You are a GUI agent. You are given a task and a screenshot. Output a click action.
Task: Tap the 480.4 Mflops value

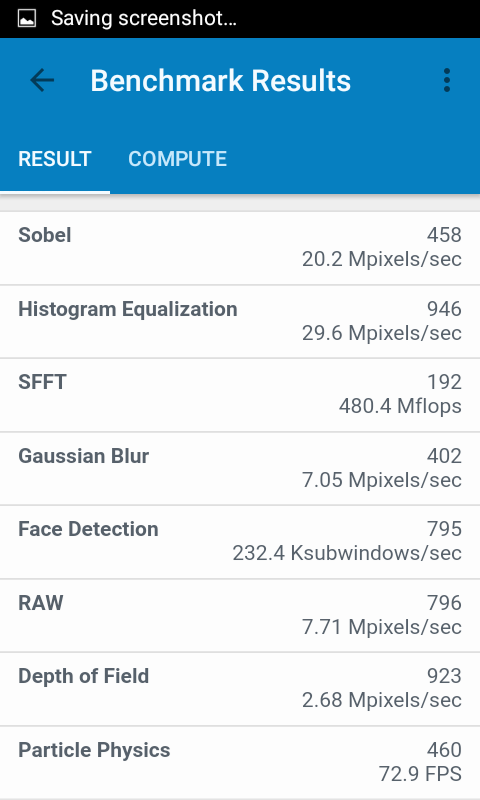[x=400, y=407]
